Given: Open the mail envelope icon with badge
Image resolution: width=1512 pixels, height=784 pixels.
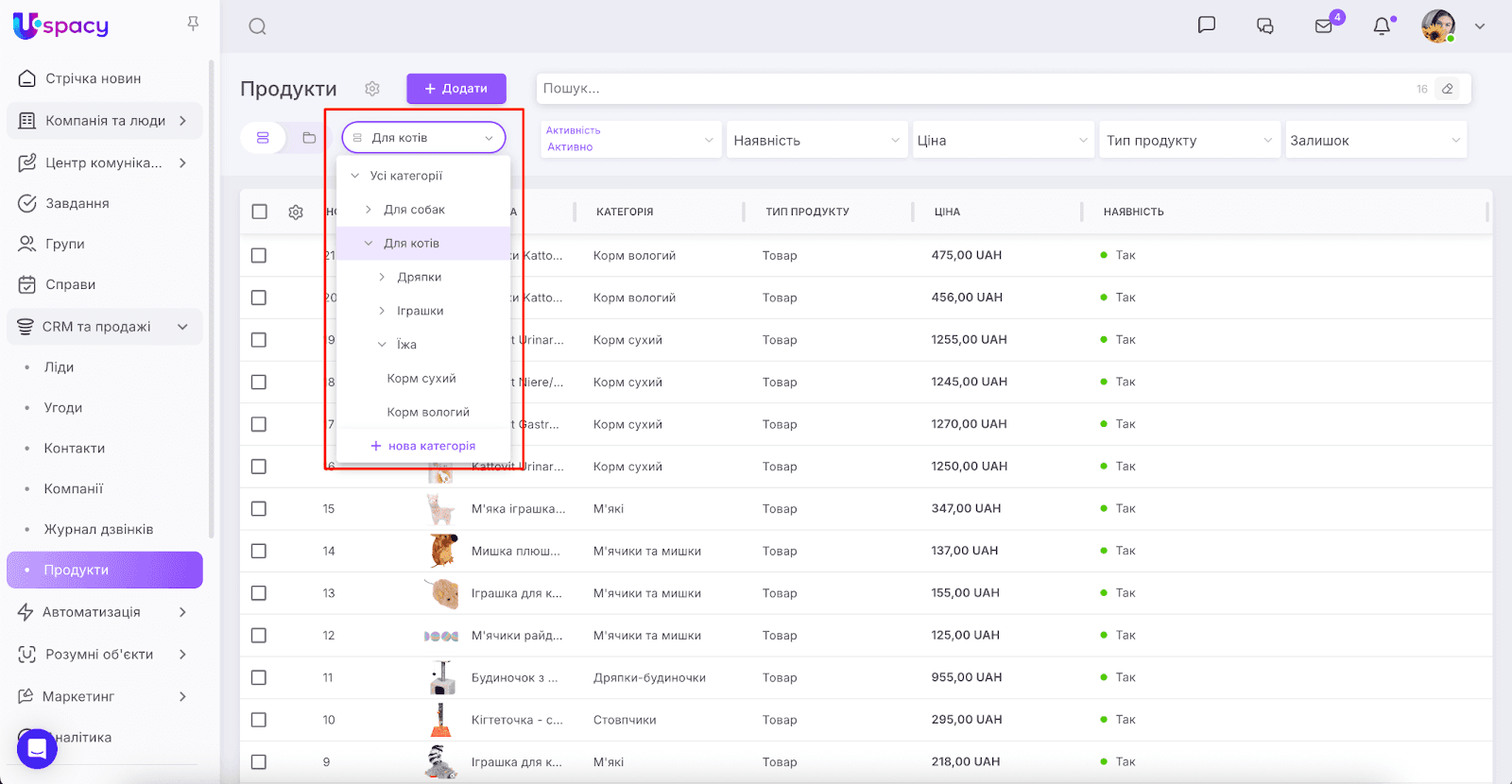Looking at the screenshot, I should pyautogui.click(x=1324, y=26).
